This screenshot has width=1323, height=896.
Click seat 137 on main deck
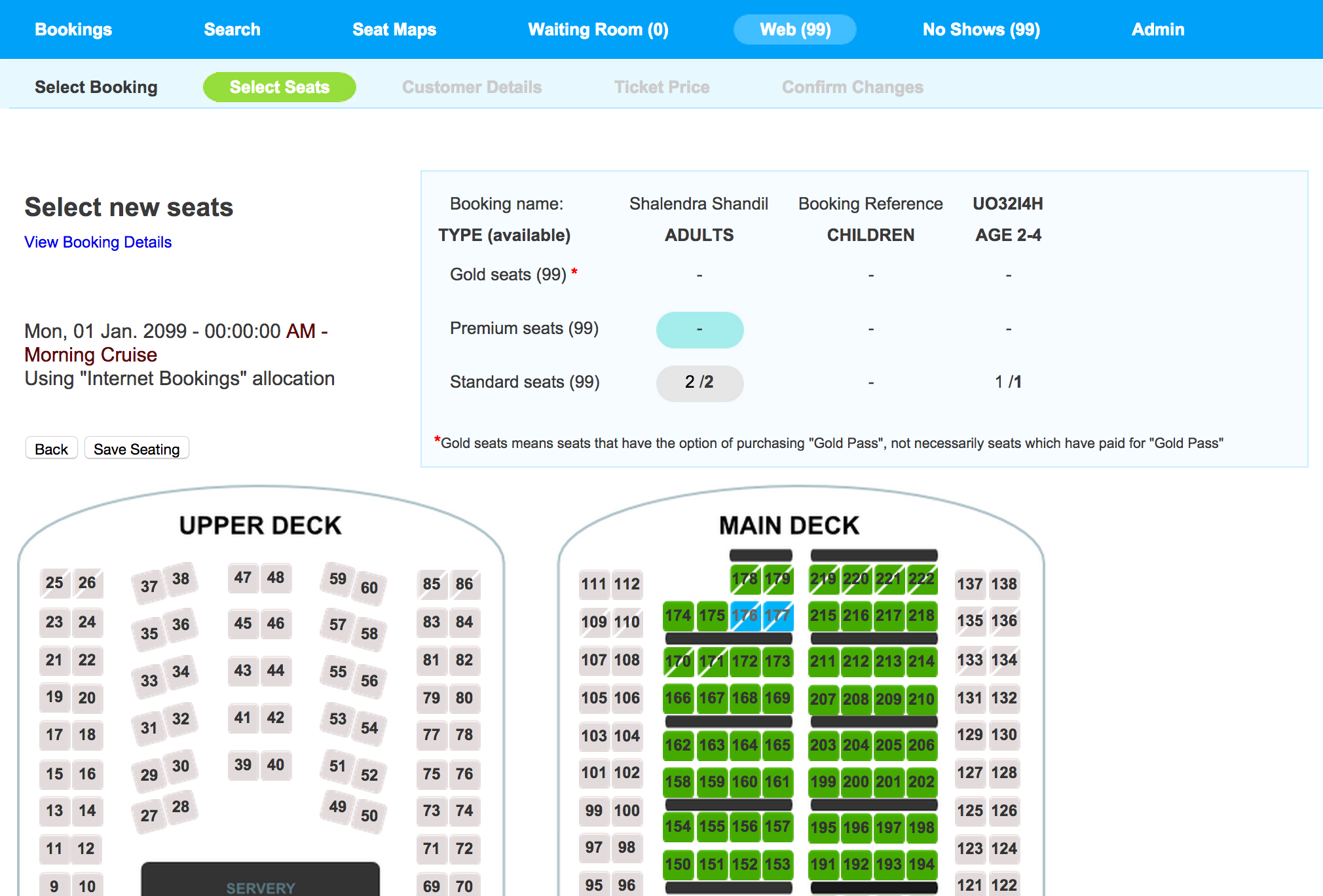click(x=969, y=584)
